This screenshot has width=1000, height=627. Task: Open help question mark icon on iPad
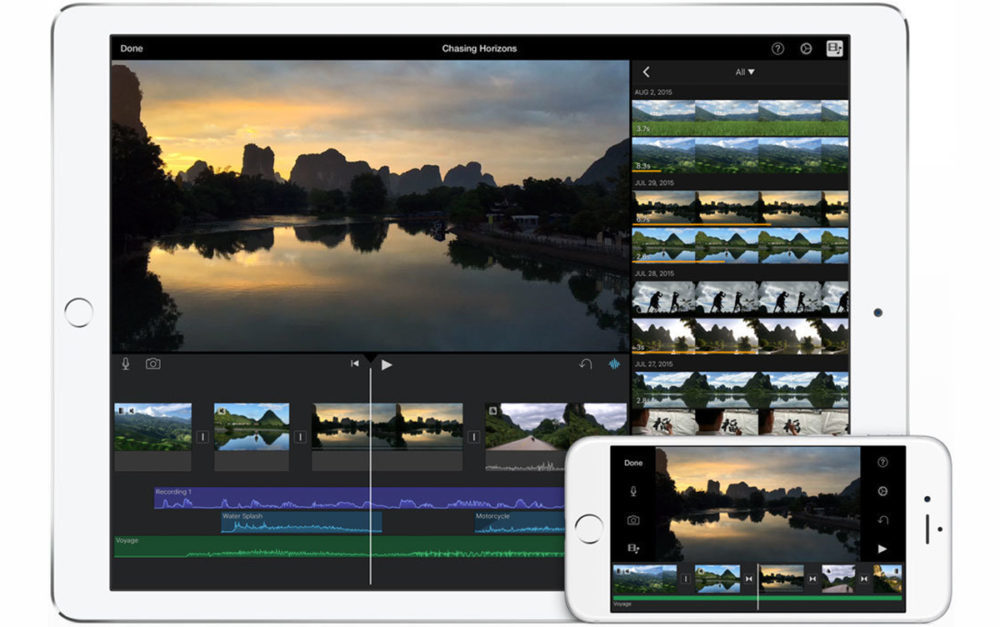[x=777, y=48]
